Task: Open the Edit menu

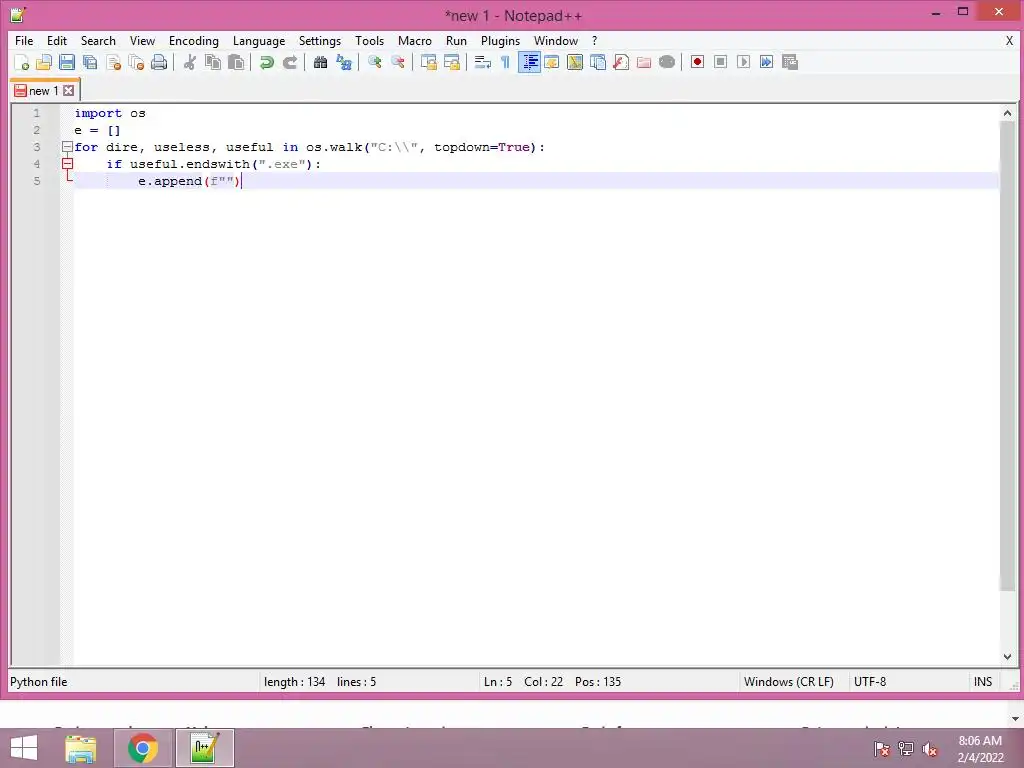Action: [x=57, y=40]
